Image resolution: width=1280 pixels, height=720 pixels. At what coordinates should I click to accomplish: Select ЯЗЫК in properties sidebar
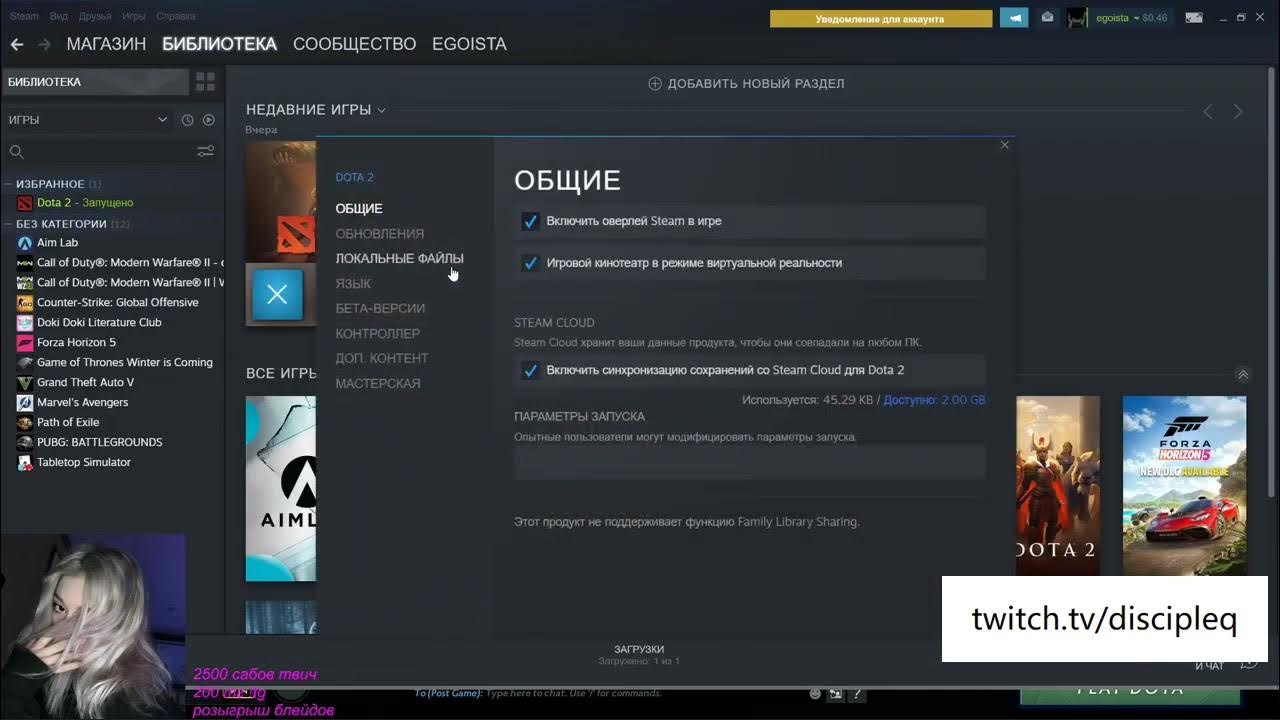[353, 284]
